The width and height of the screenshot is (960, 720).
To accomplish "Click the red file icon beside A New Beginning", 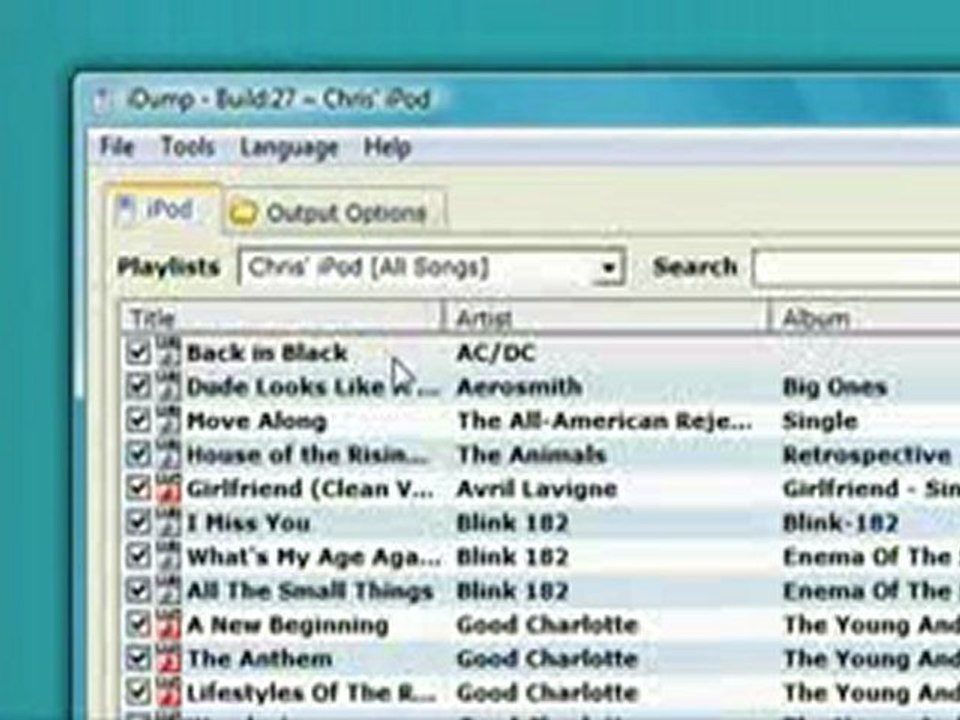I will (x=168, y=624).
